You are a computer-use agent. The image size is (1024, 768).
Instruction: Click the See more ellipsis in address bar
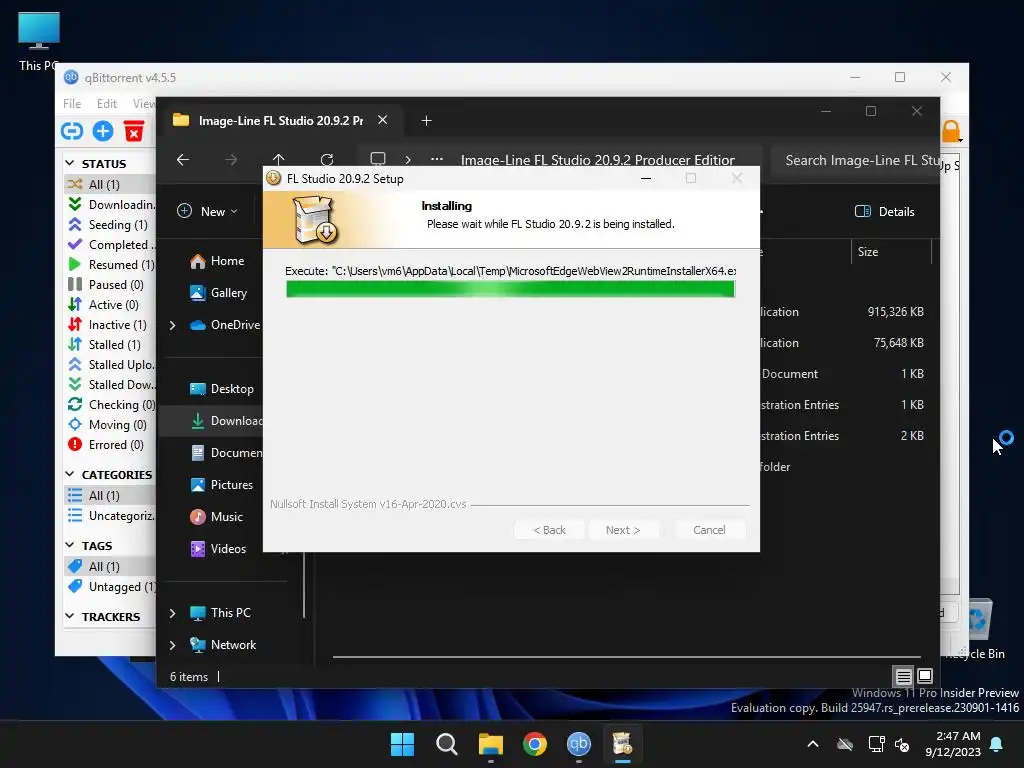(437, 159)
